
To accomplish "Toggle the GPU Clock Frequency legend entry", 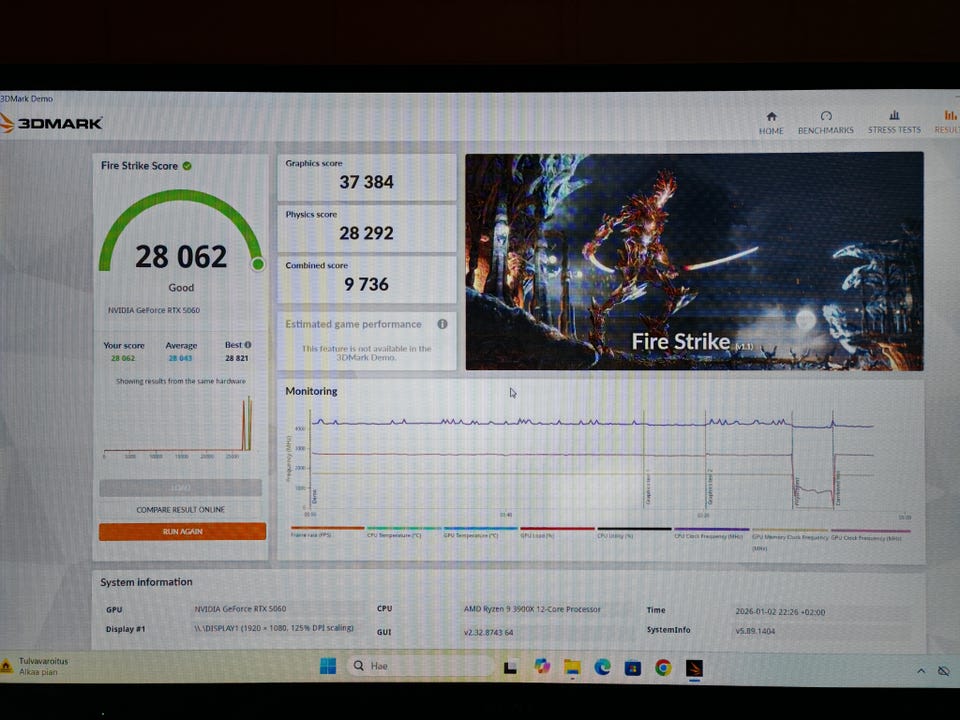I will click(870, 534).
